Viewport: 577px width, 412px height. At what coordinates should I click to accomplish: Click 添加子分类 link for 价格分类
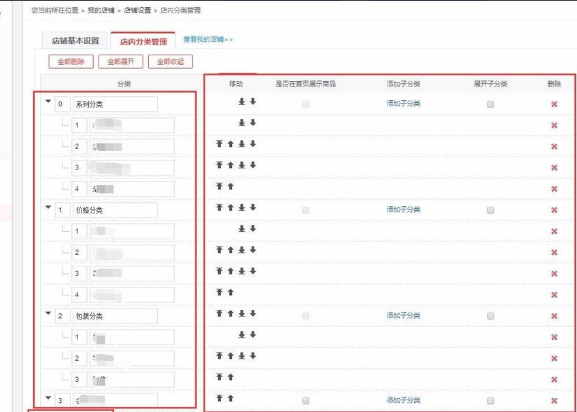(x=403, y=210)
